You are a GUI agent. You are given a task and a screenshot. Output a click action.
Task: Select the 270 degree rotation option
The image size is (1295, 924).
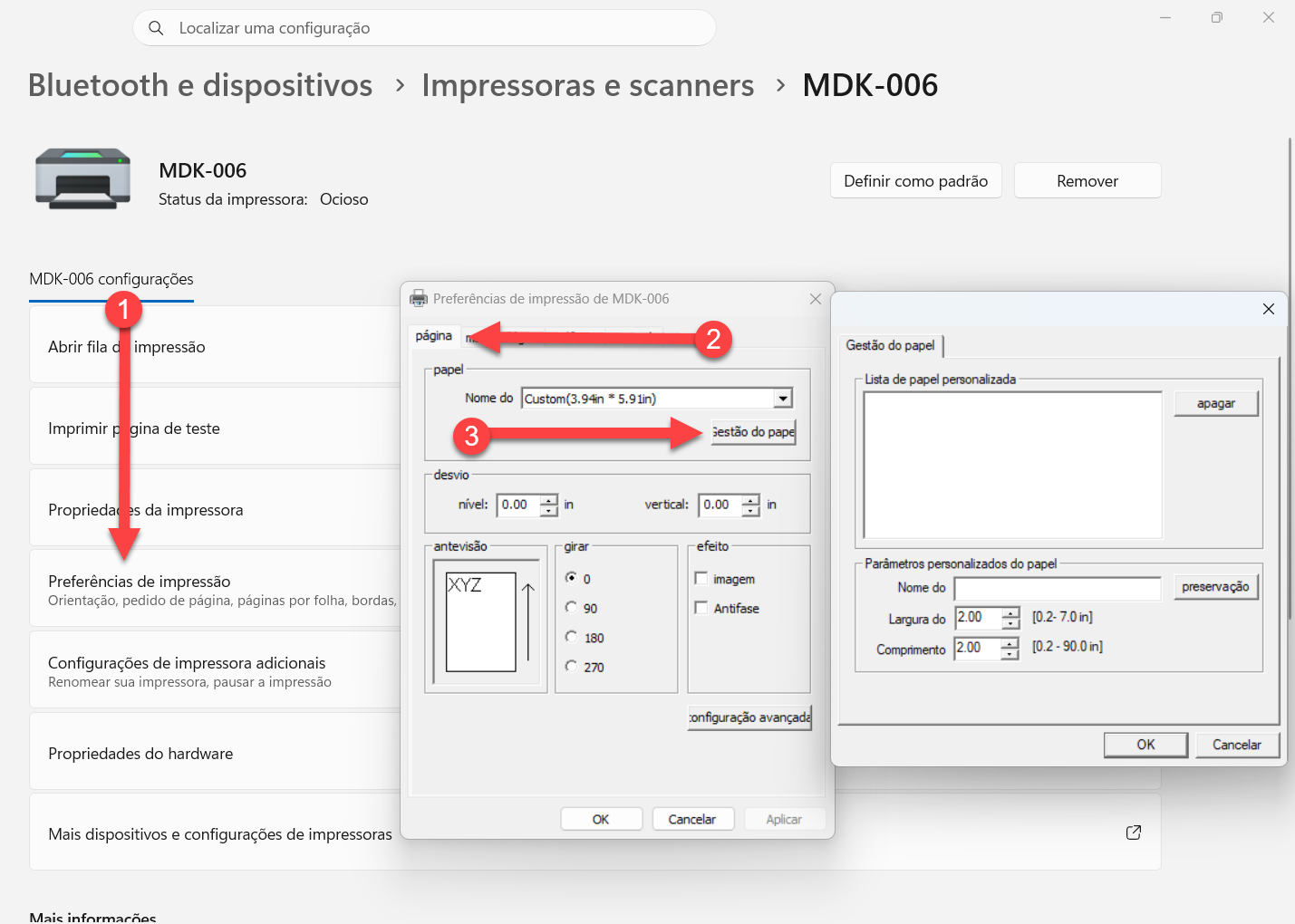[571, 666]
